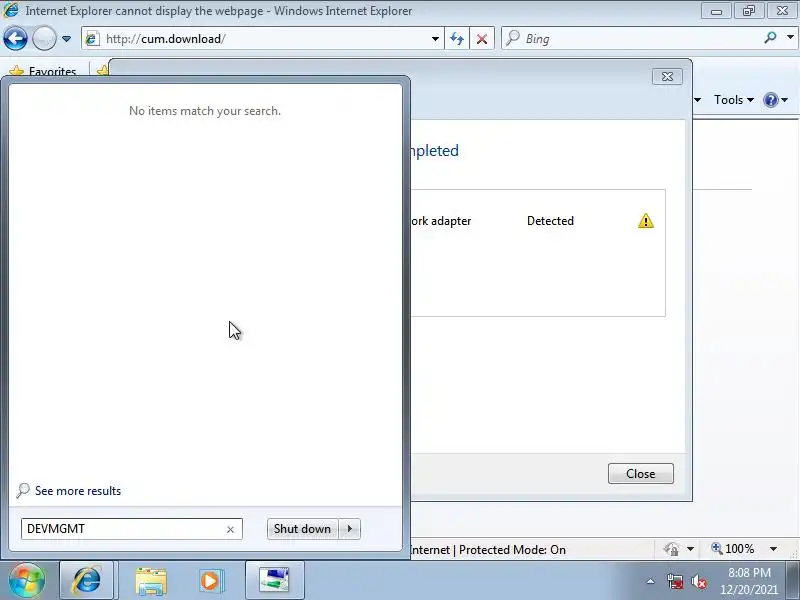Click the muted volume tray icon
The width and height of the screenshot is (800, 600).
click(x=698, y=581)
